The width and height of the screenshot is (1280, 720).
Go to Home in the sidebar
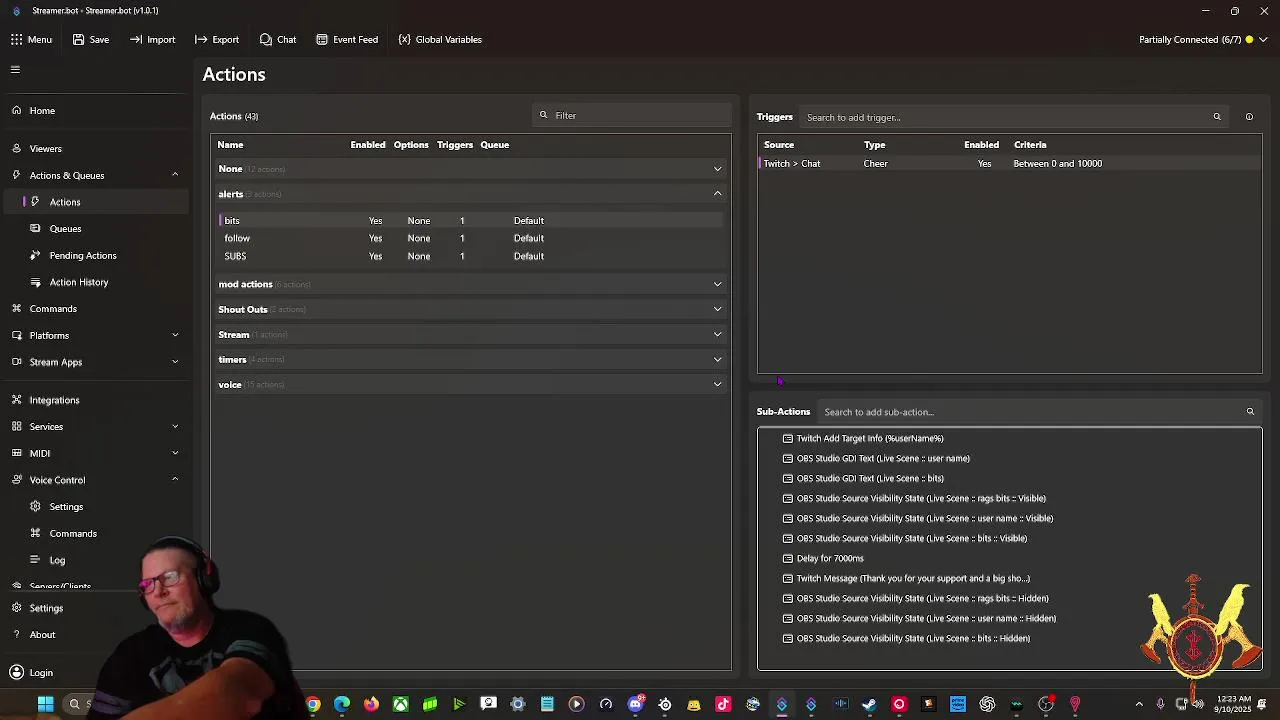click(x=95, y=111)
